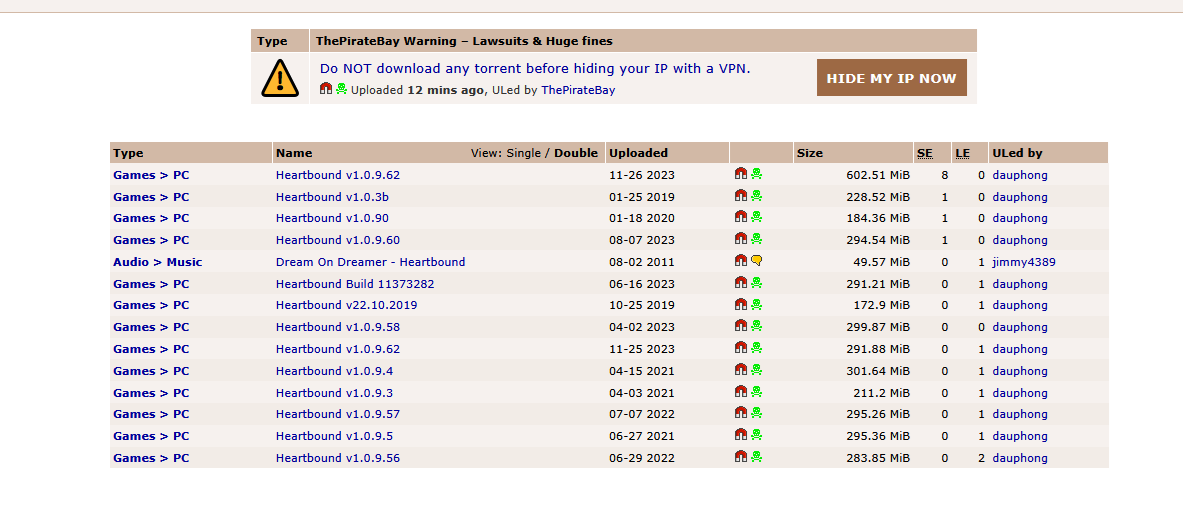Click magnet icon for Heartbound v1.0.3b
The image size is (1183, 505).
741,196
